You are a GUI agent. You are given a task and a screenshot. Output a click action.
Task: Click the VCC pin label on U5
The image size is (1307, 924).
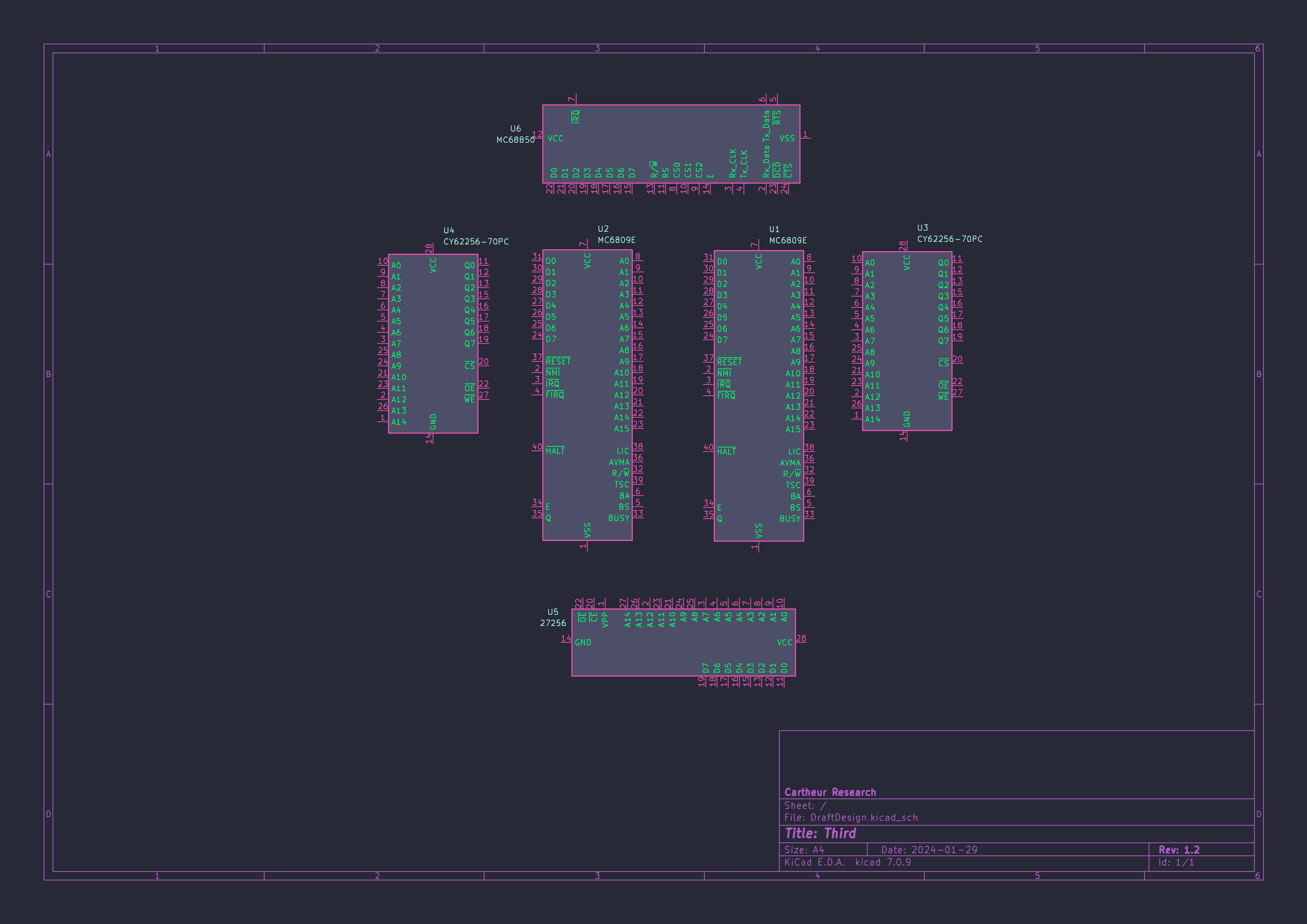point(784,642)
